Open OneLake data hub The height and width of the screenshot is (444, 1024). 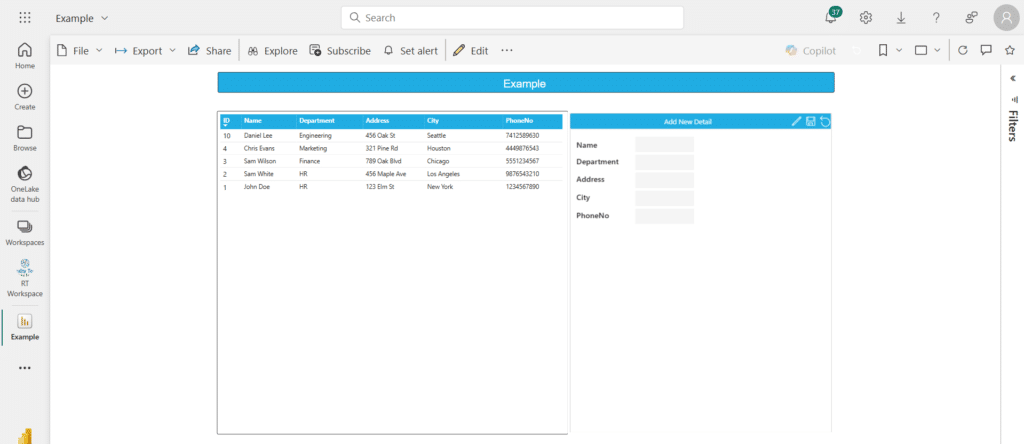point(25,184)
